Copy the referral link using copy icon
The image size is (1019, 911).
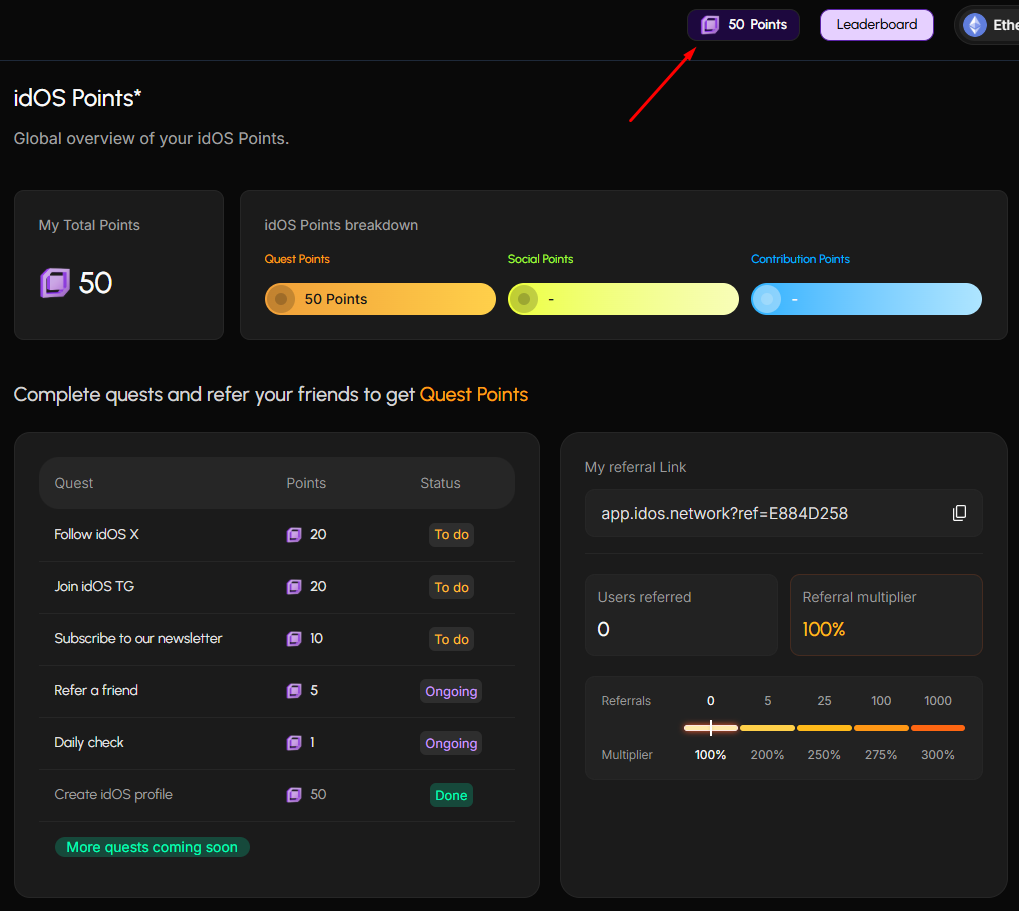click(959, 513)
